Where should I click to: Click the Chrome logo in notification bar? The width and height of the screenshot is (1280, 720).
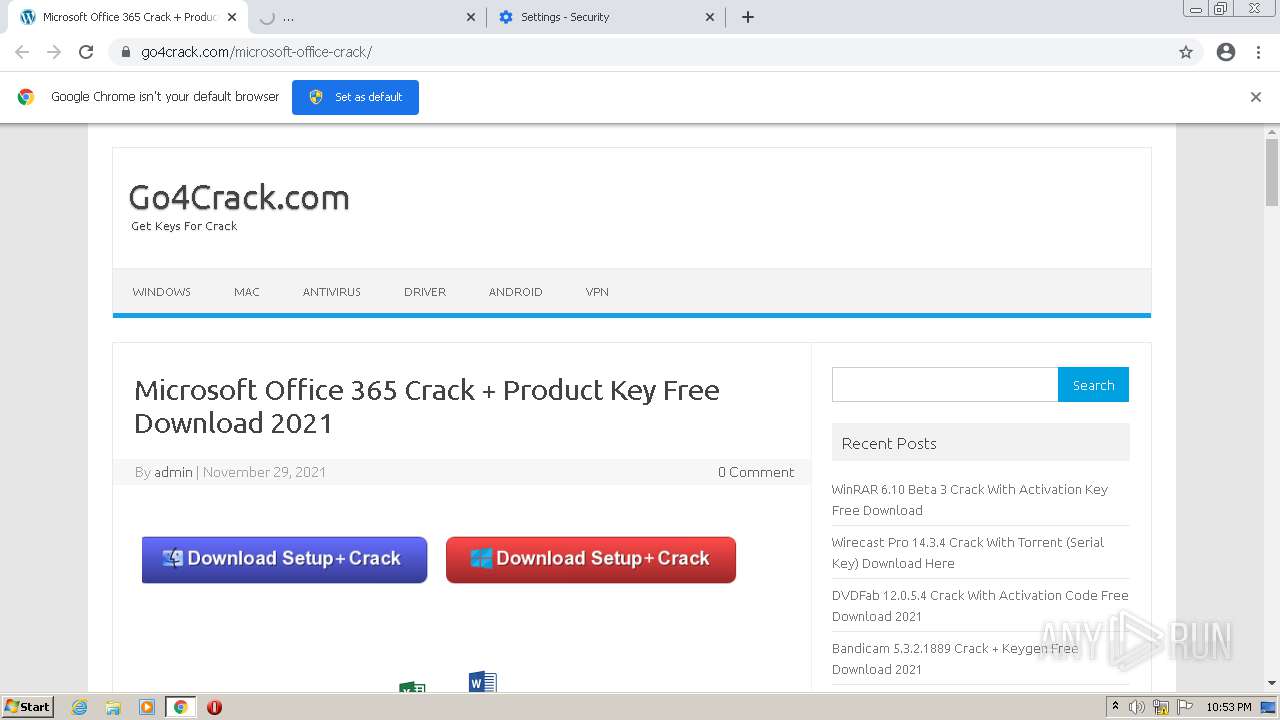pyautogui.click(x=26, y=97)
